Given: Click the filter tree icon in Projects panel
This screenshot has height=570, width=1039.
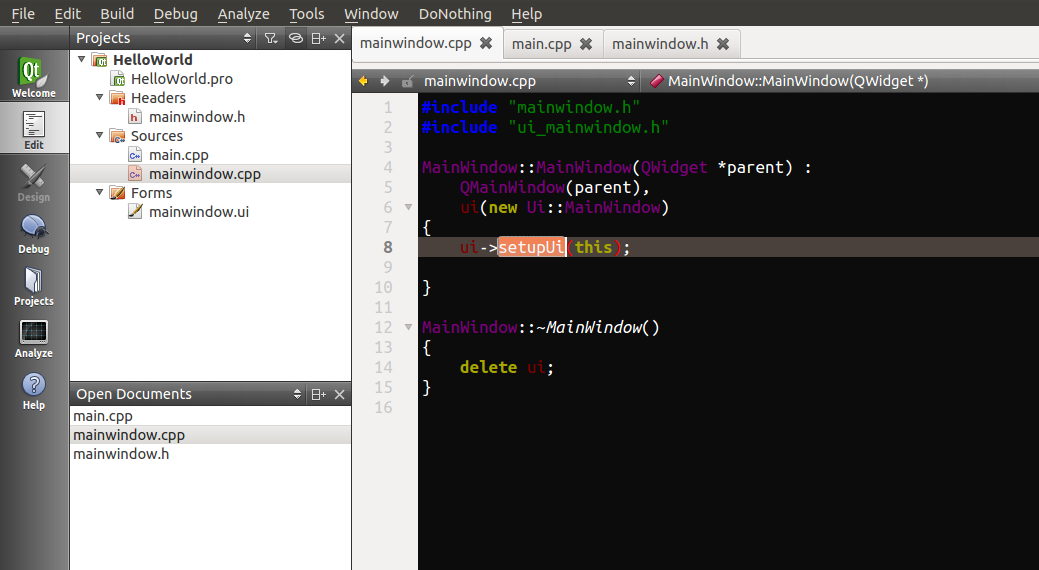Looking at the screenshot, I should pos(271,38).
